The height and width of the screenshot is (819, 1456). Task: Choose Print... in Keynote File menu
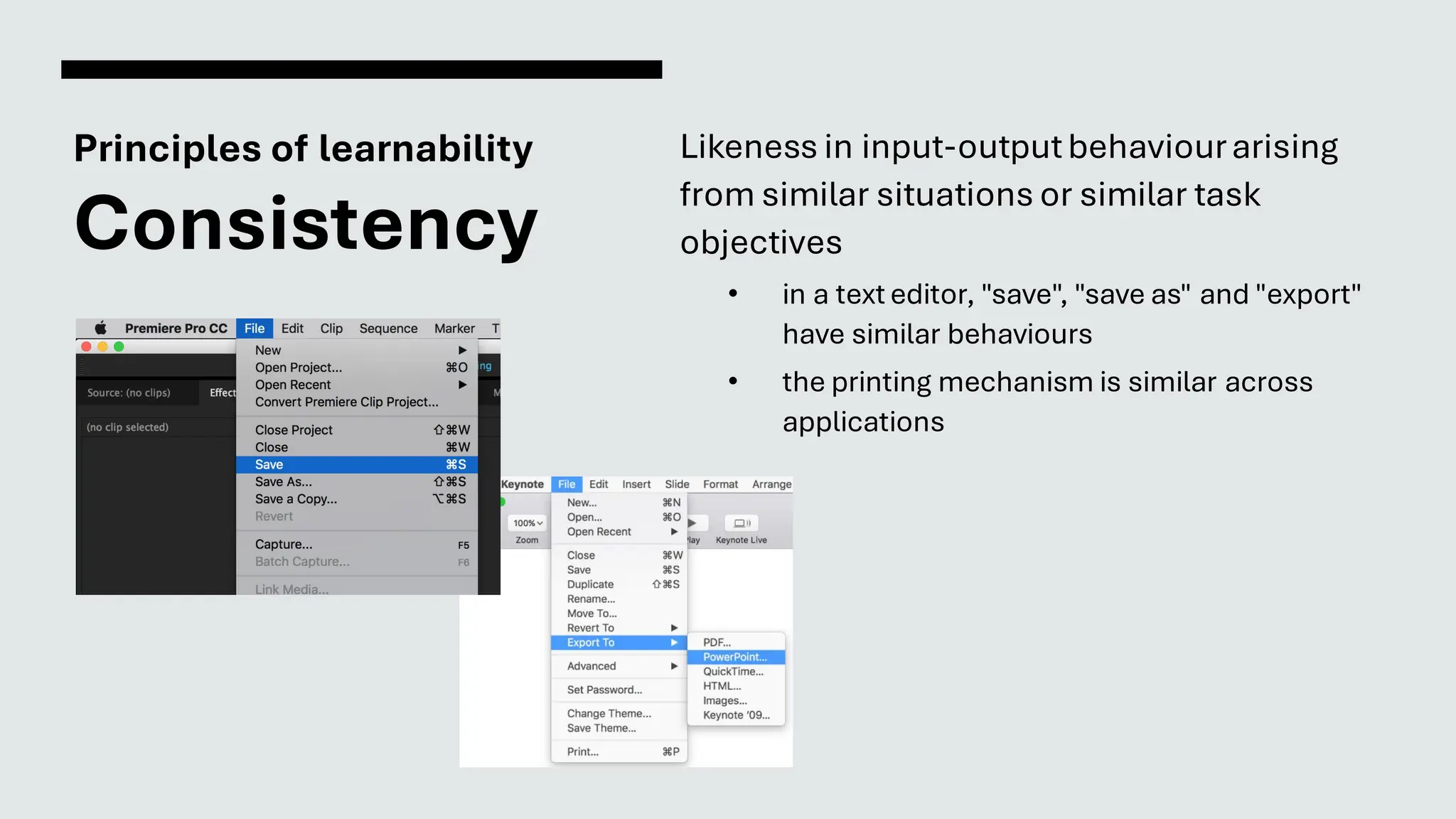click(619, 751)
